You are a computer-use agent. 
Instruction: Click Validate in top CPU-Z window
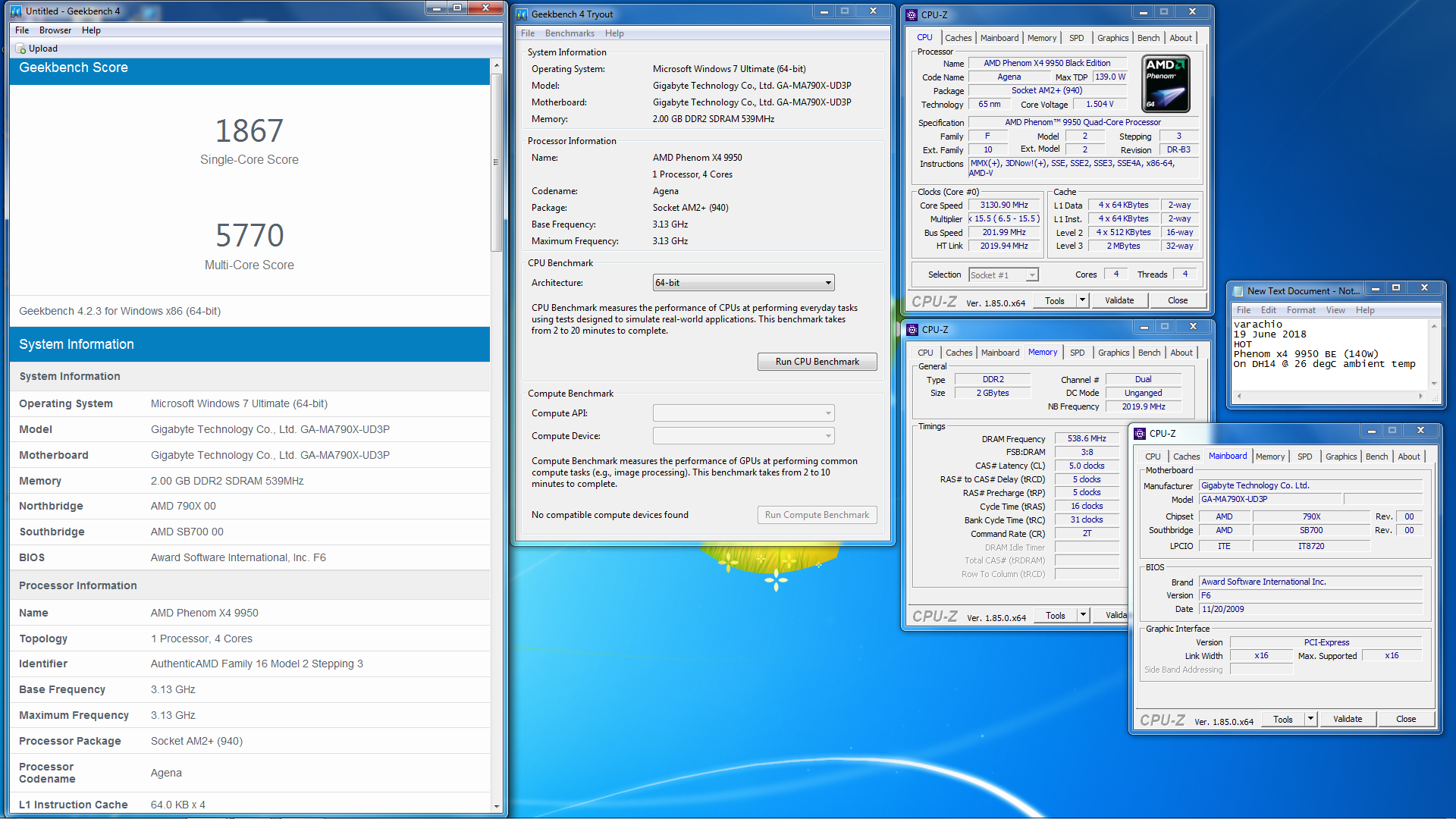click(x=1119, y=300)
